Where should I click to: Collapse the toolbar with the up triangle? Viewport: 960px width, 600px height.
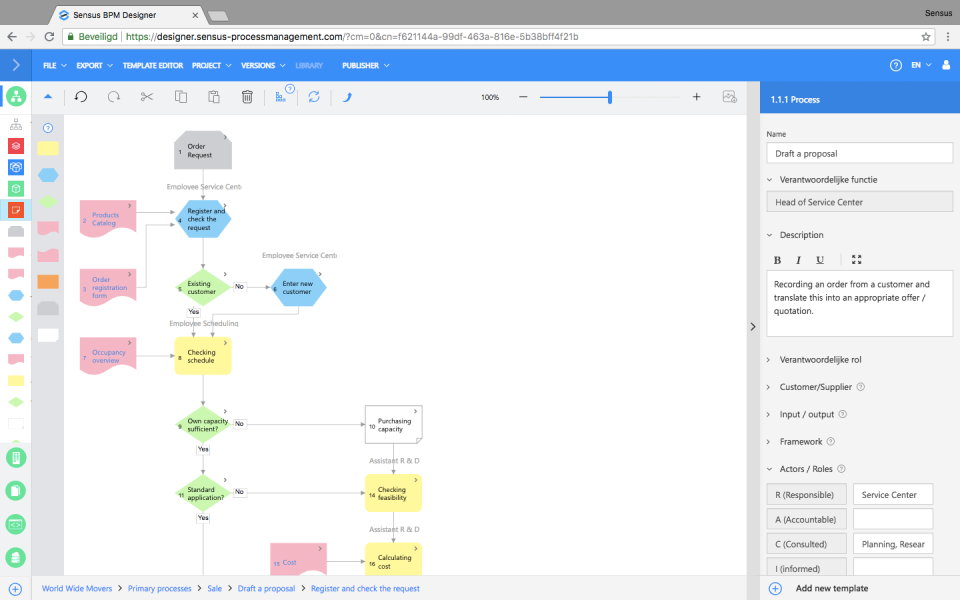point(48,96)
